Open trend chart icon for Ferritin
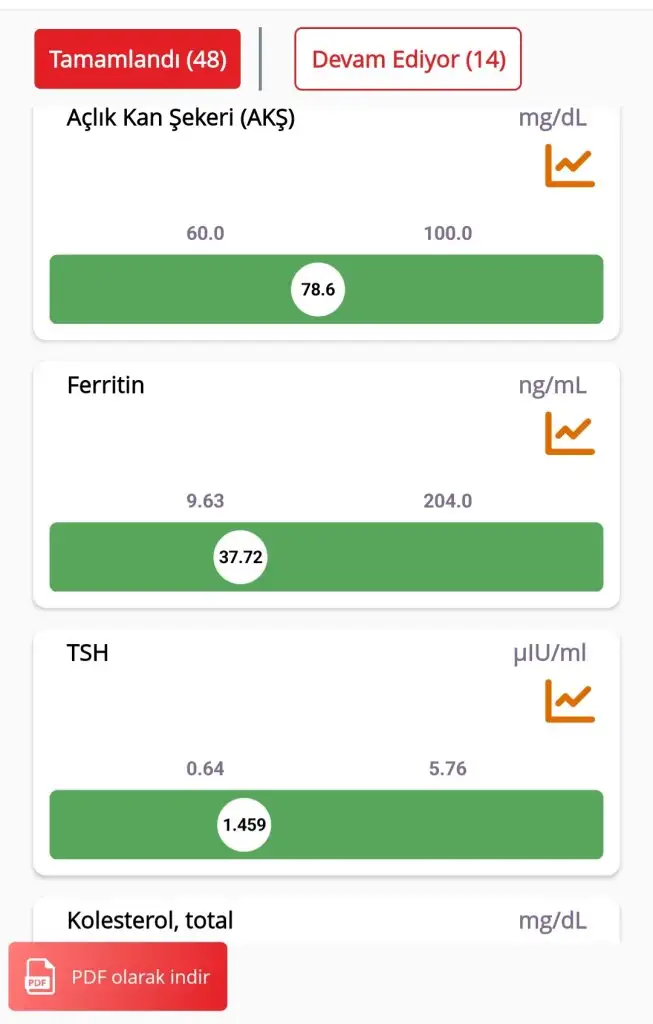The image size is (653, 1024). click(569, 434)
